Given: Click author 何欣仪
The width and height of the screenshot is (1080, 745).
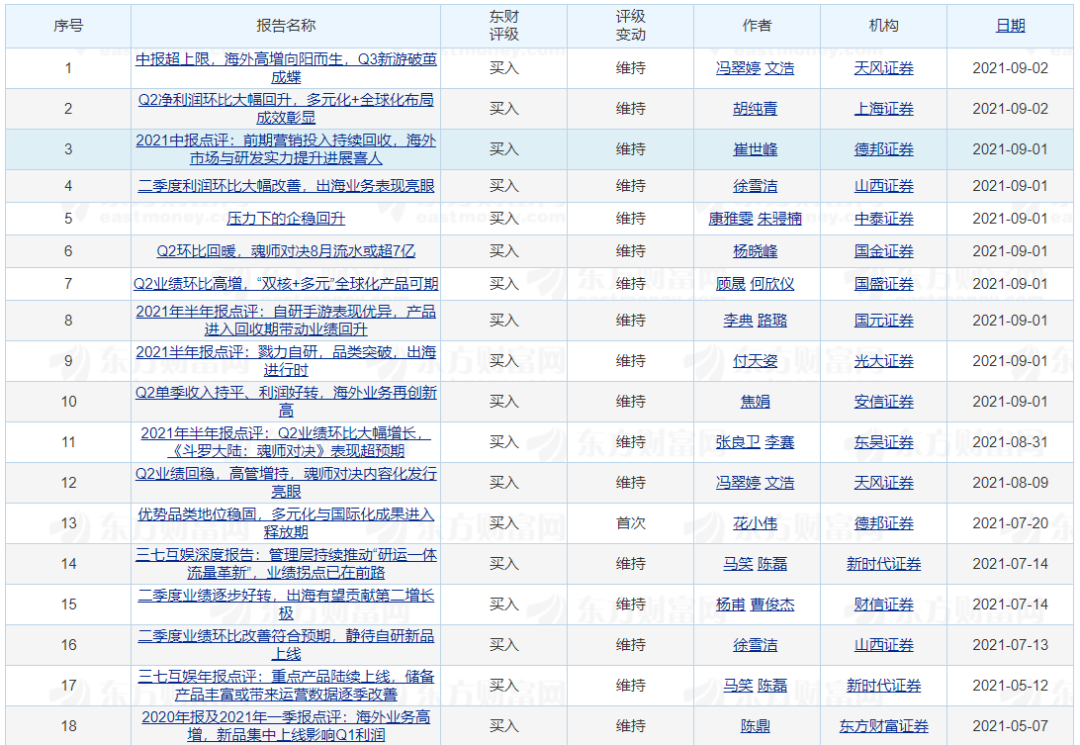Looking at the screenshot, I should coord(772,284).
